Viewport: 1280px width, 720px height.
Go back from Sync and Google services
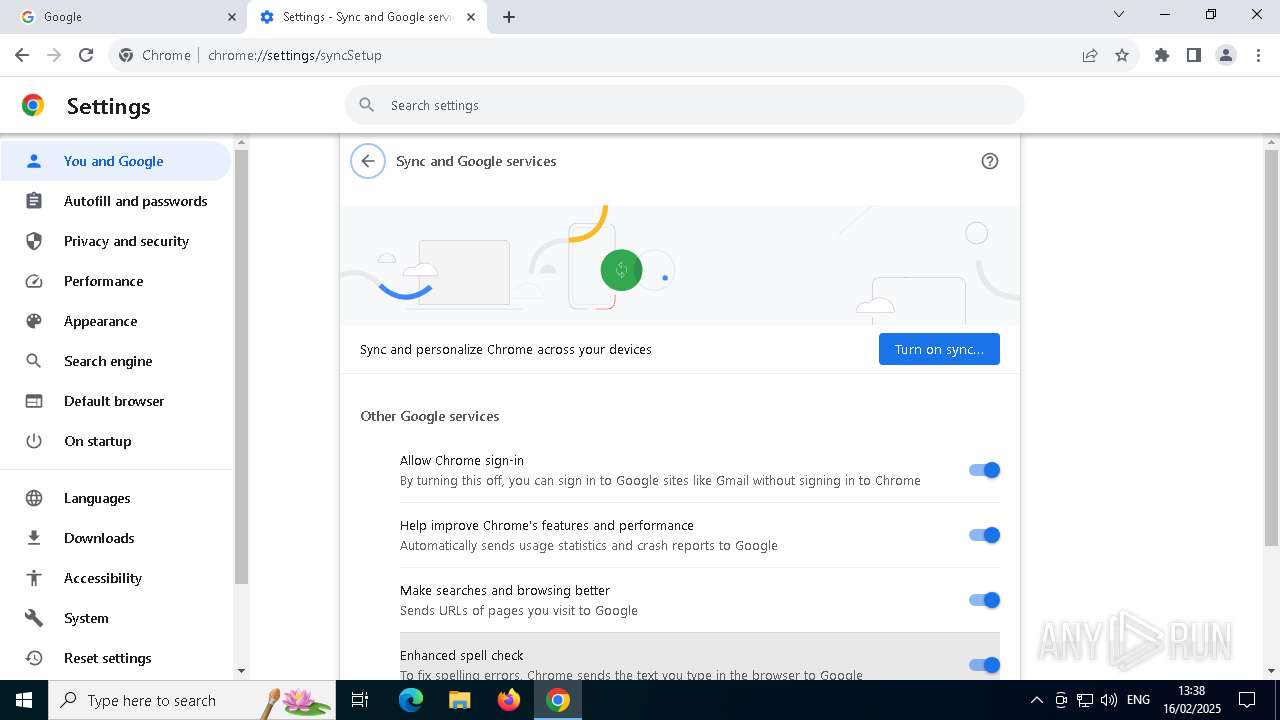click(368, 161)
